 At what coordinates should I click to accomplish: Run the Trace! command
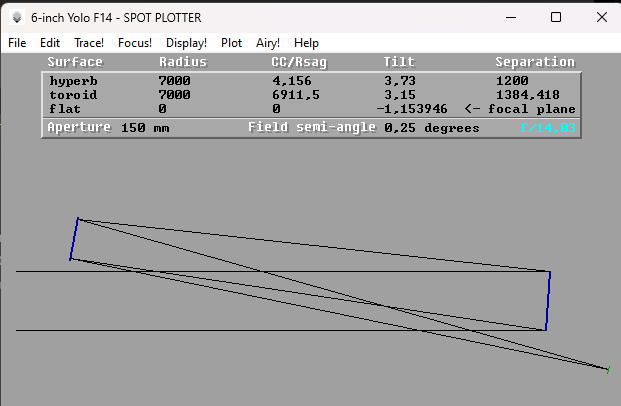(89, 43)
